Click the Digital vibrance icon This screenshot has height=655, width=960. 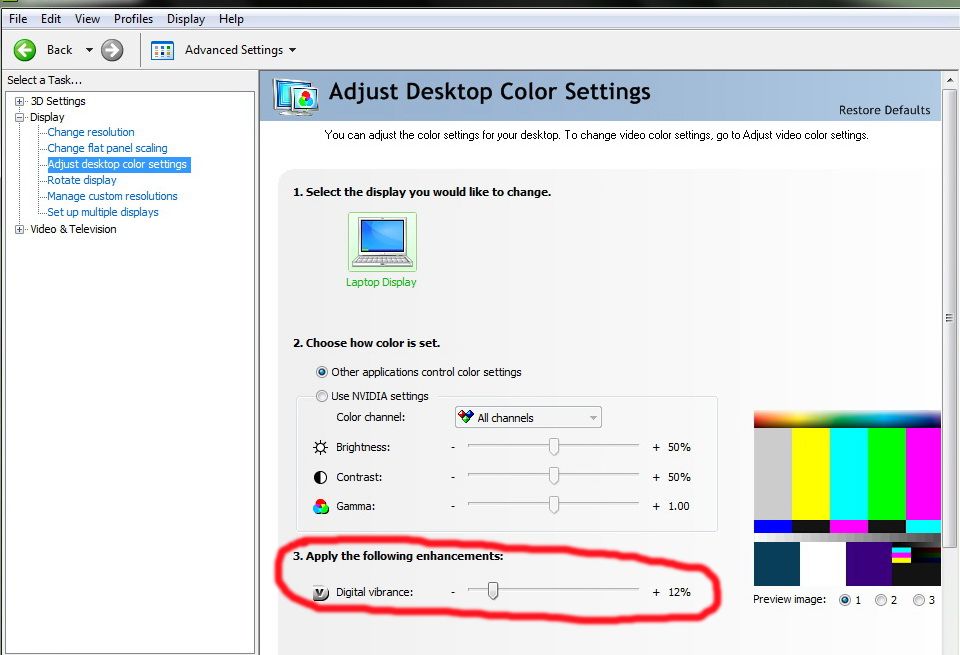point(320,592)
